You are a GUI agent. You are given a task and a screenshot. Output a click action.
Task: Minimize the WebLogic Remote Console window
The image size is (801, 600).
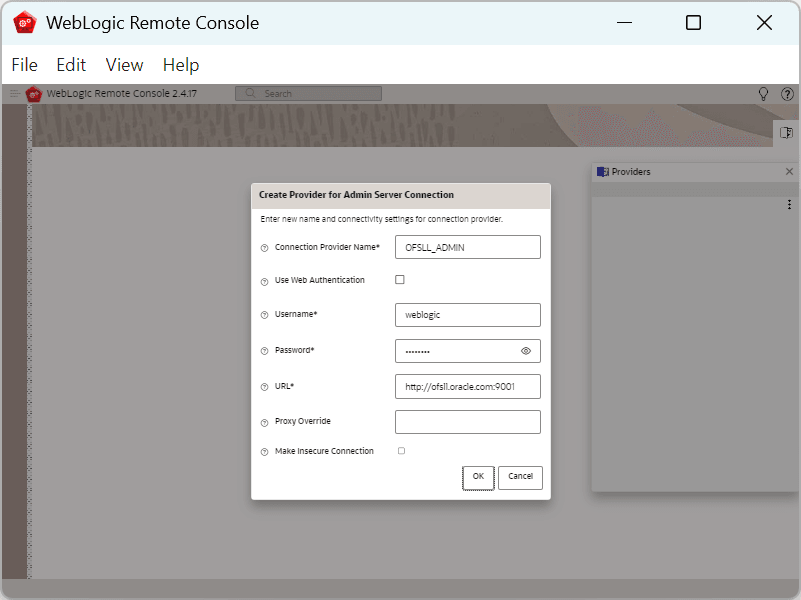click(x=624, y=22)
